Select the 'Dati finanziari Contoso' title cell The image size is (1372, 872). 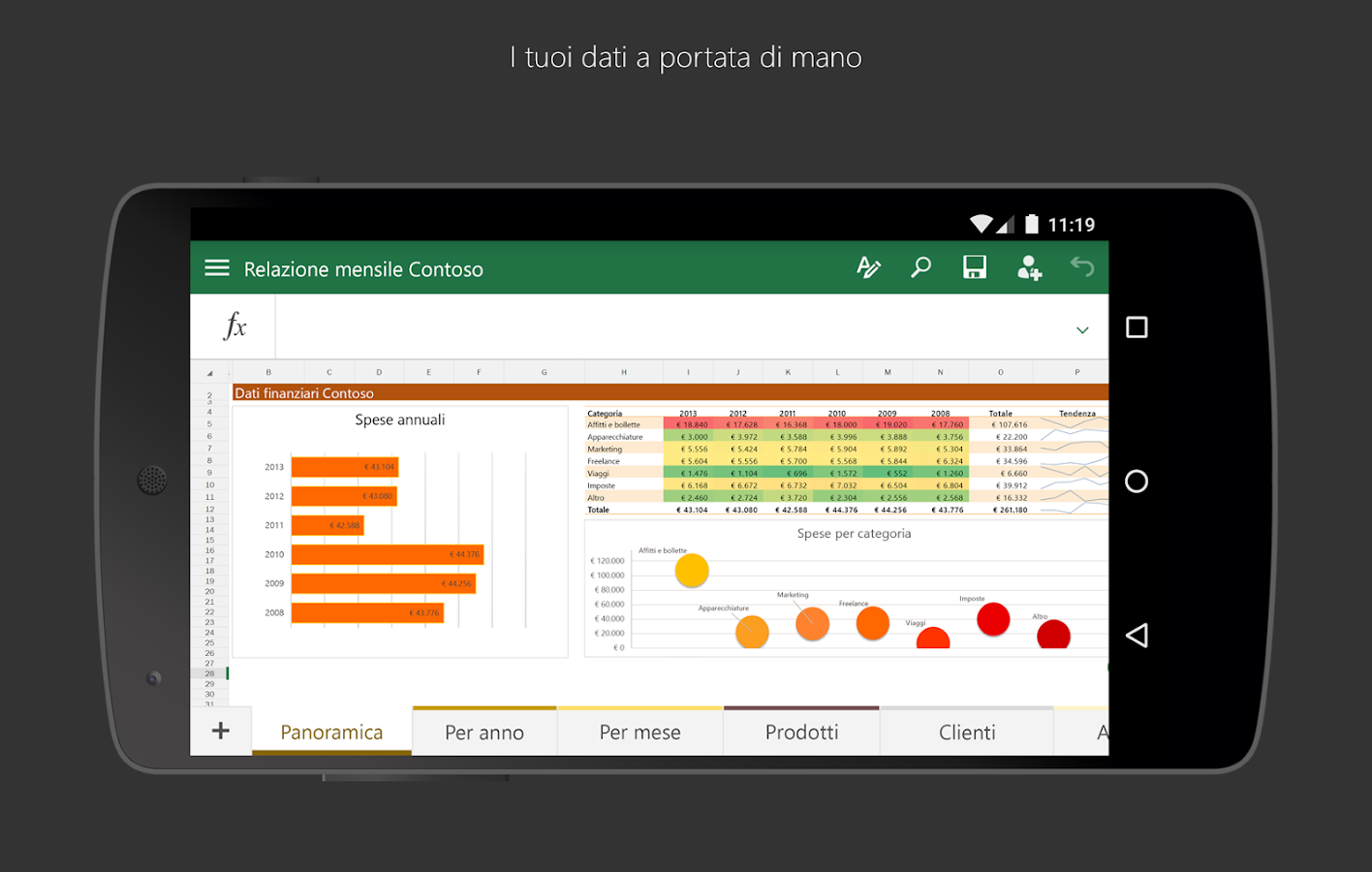click(304, 392)
